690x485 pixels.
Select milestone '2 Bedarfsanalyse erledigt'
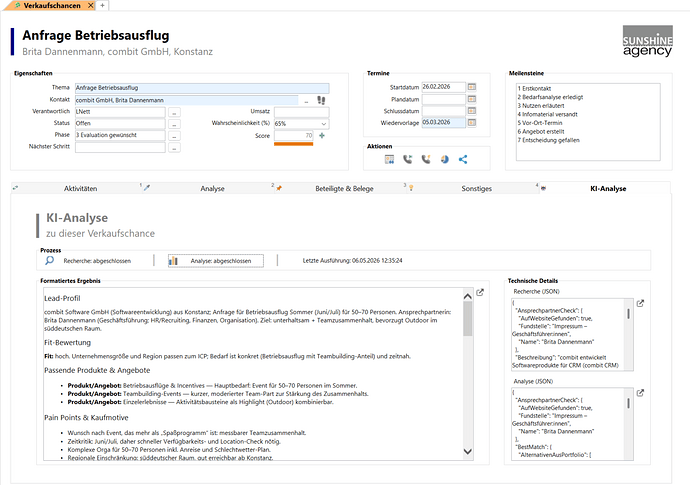coord(550,97)
